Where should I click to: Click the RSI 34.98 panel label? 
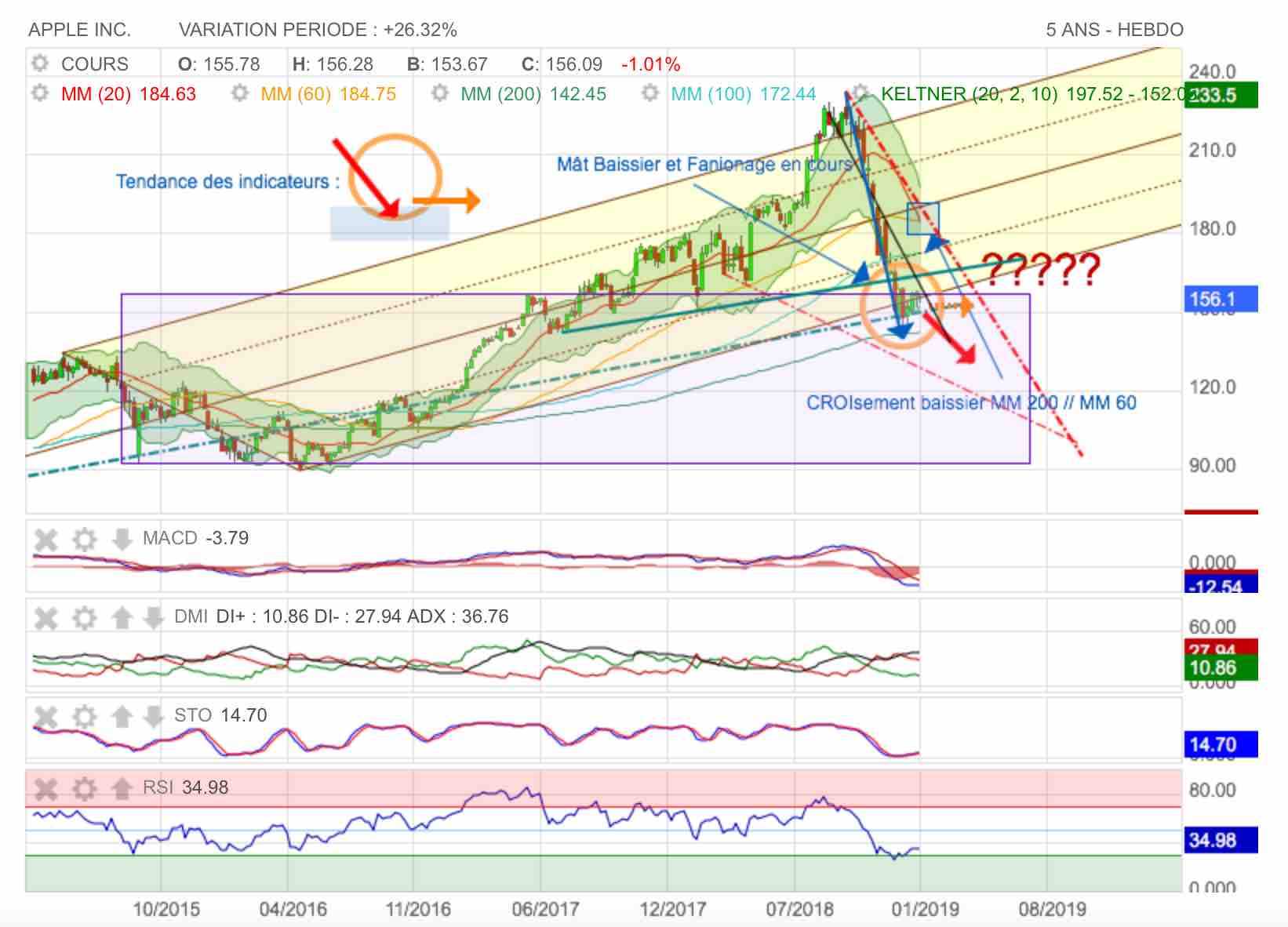pos(185,787)
